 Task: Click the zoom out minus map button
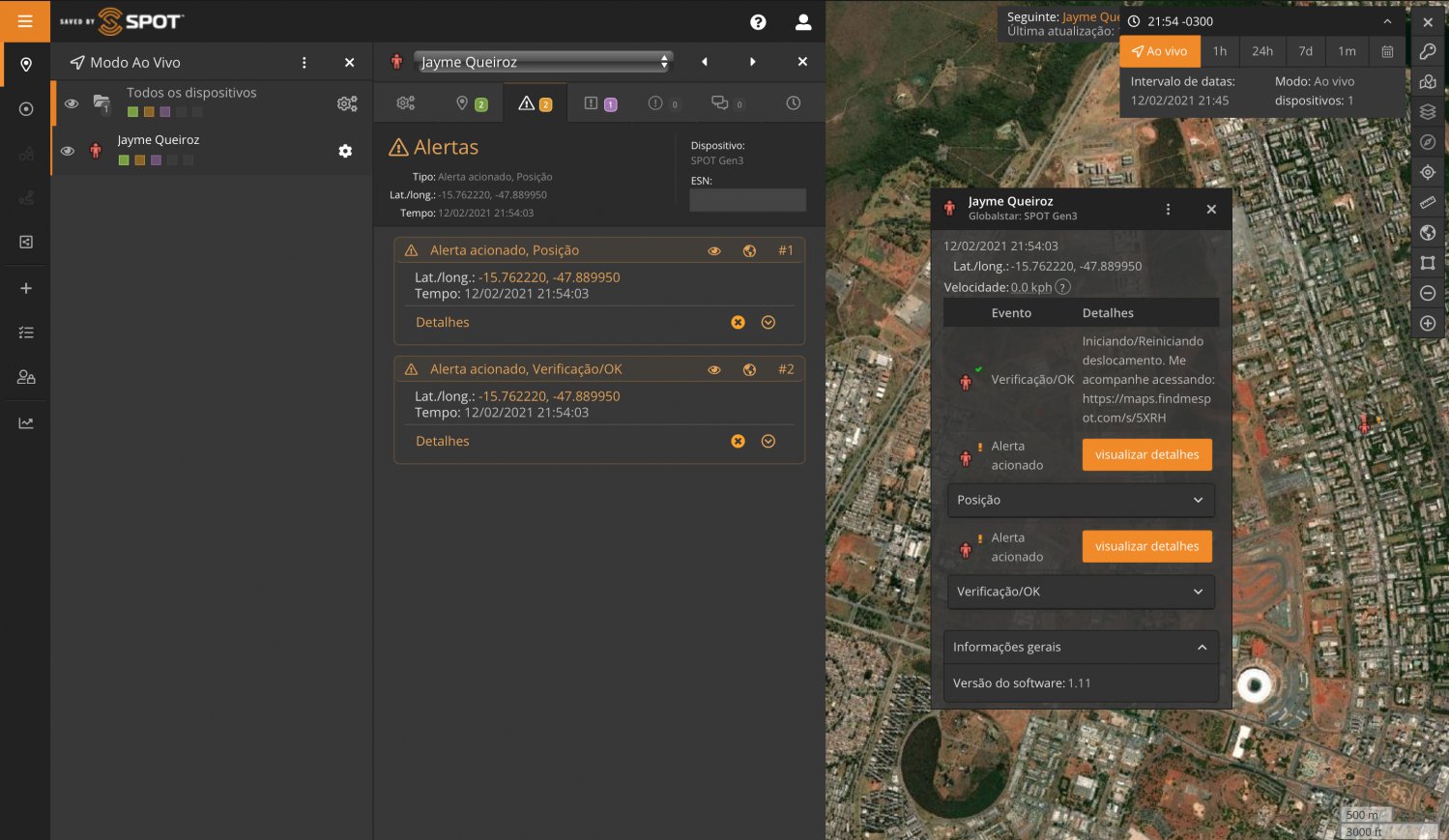pos(1428,293)
